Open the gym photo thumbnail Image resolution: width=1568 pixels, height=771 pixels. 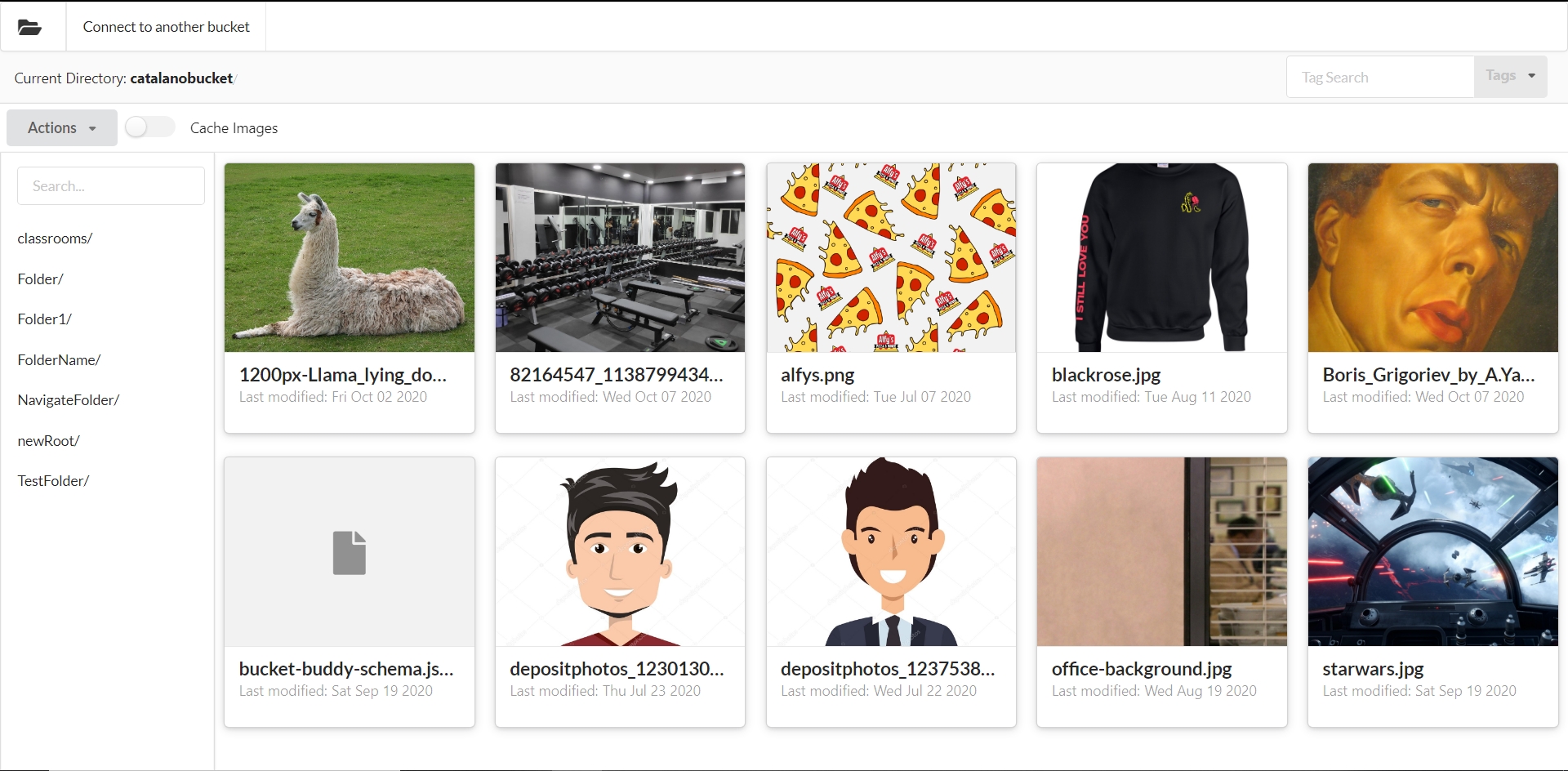[620, 257]
